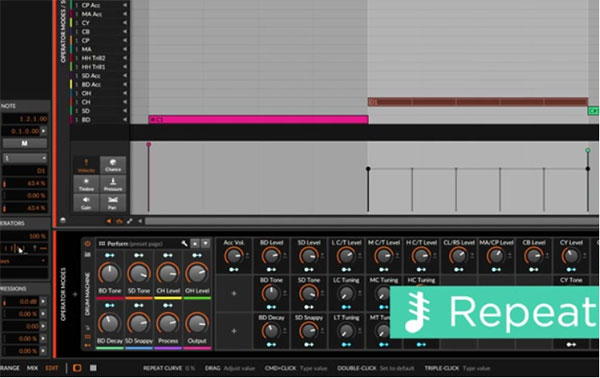
Task: Click the wrench icon beside Perform preset page
Action: click(184, 243)
